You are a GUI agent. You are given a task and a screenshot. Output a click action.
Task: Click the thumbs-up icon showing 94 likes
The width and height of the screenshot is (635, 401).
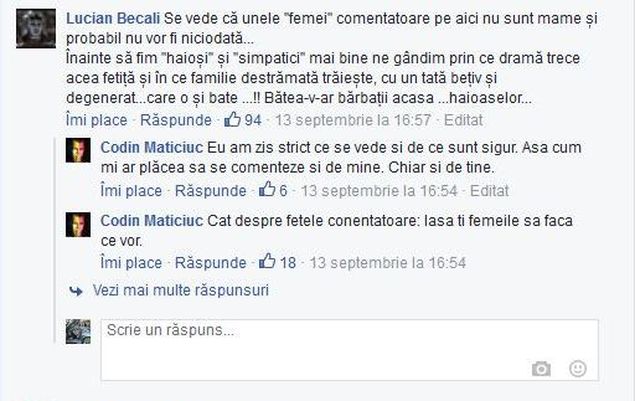pos(233,120)
